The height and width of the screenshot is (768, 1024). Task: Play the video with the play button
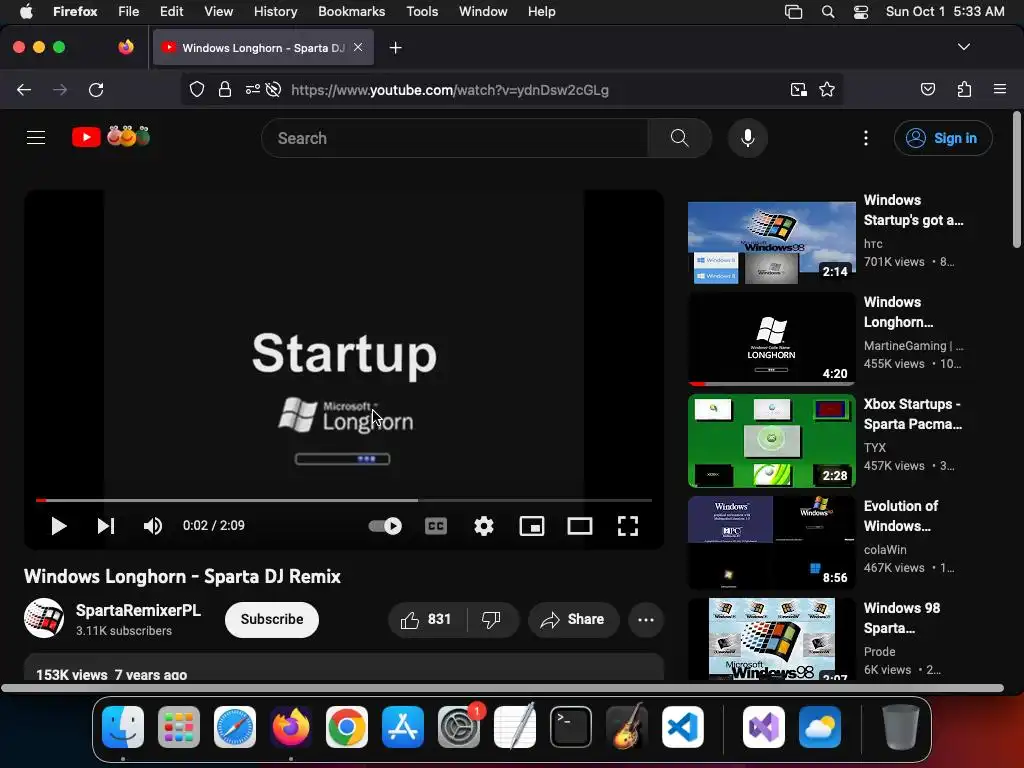tap(59, 526)
